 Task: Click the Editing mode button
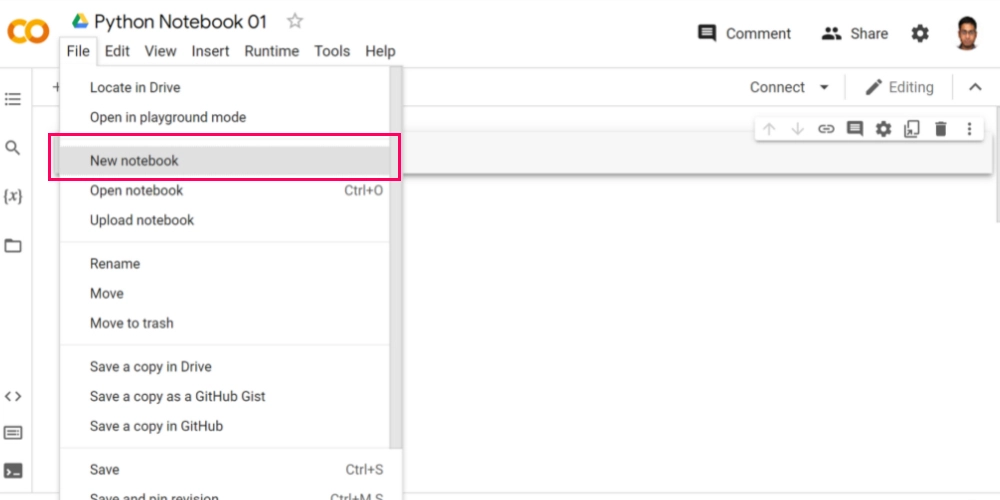pos(899,87)
